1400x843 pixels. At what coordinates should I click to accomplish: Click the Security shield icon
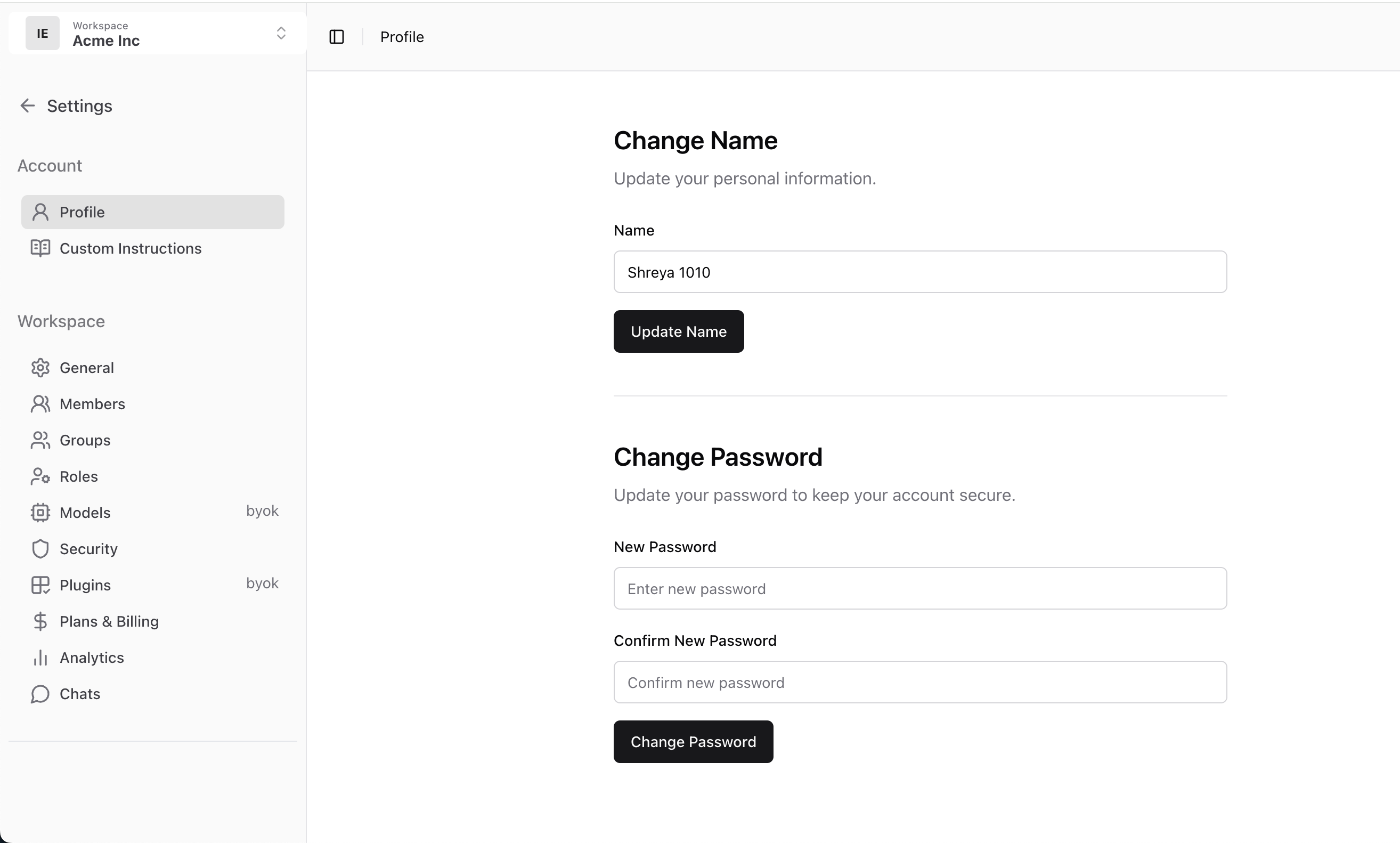40,549
